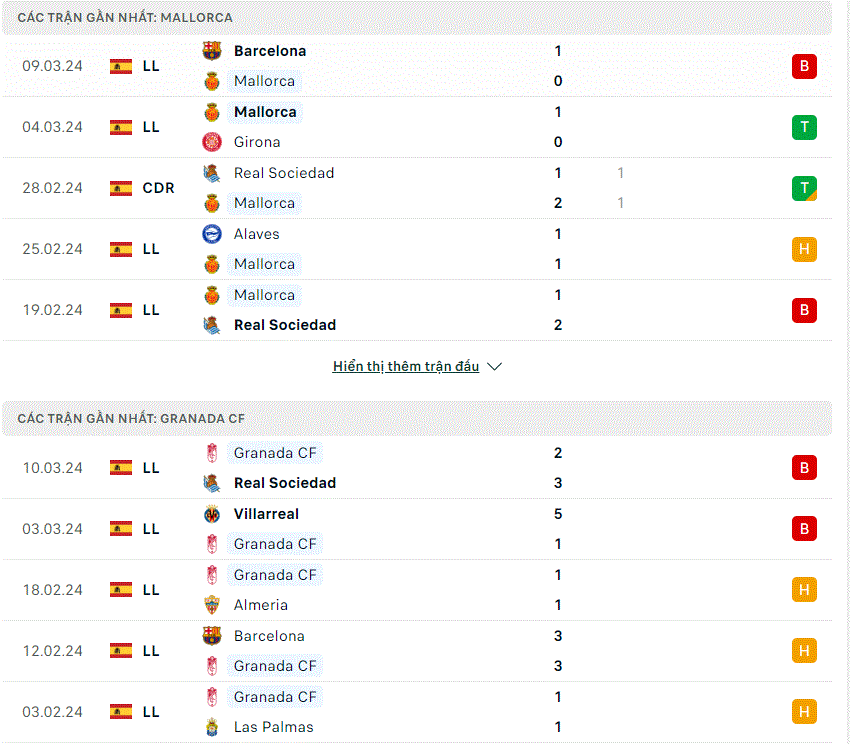Screen dimensions: 850x744
Task: Open the Granada CF recent matches section header
Action: coord(417,419)
